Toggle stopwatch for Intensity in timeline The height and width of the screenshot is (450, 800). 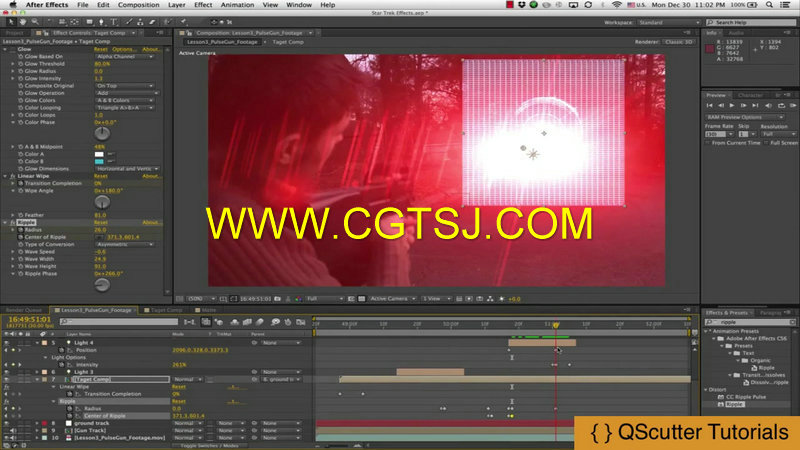coord(62,365)
